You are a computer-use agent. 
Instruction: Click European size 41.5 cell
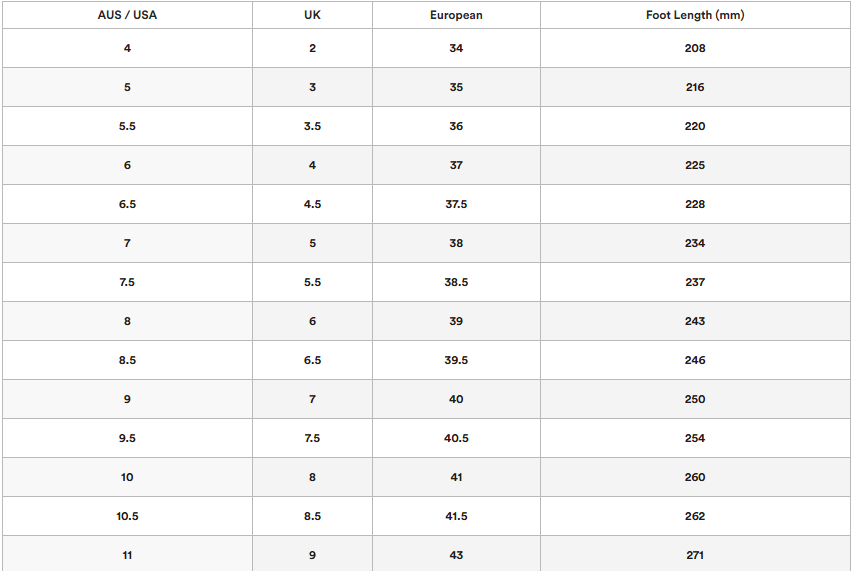click(456, 516)
